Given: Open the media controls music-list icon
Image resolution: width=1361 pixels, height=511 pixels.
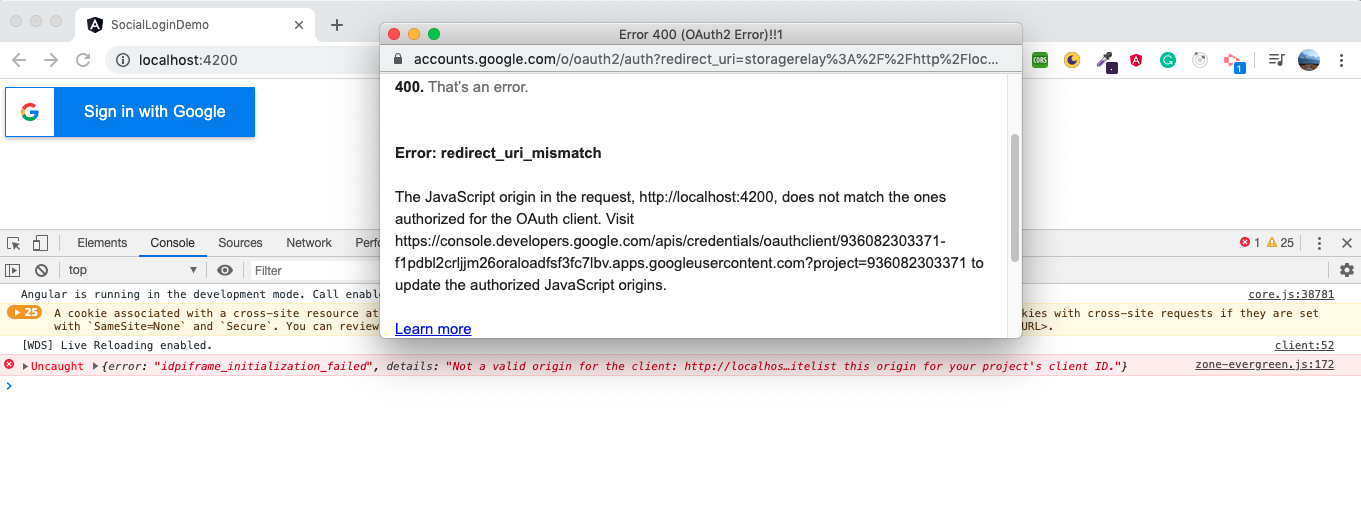Looking at the screenshot, I should tap(1276, 60).
